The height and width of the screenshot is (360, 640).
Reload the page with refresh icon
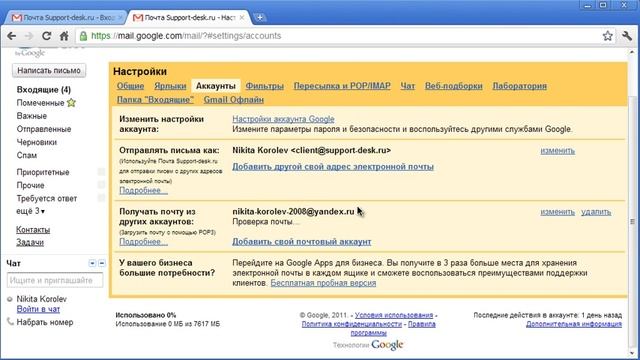point(47,36)
